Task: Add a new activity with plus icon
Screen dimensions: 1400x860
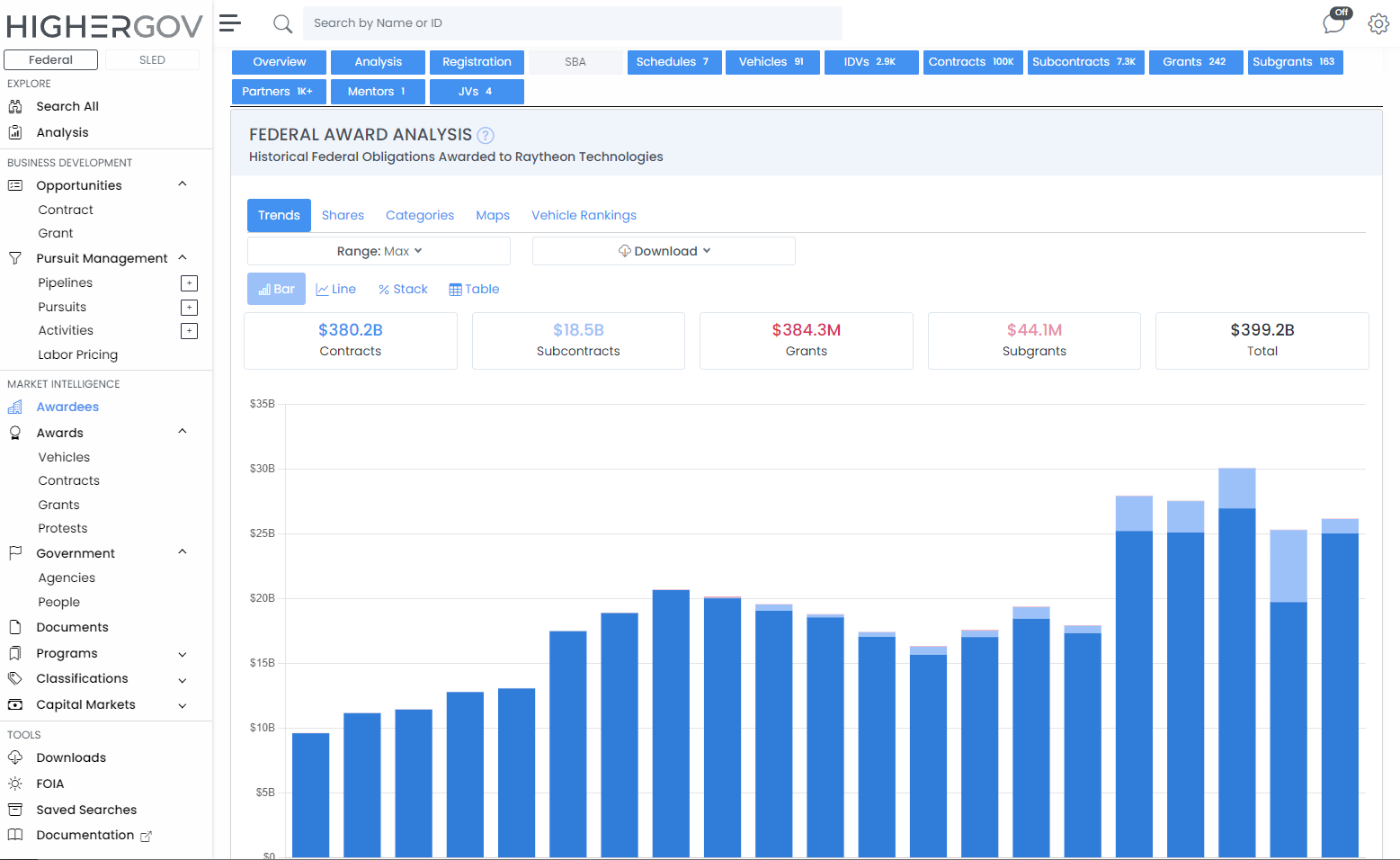Action: [x=189, y=331]
